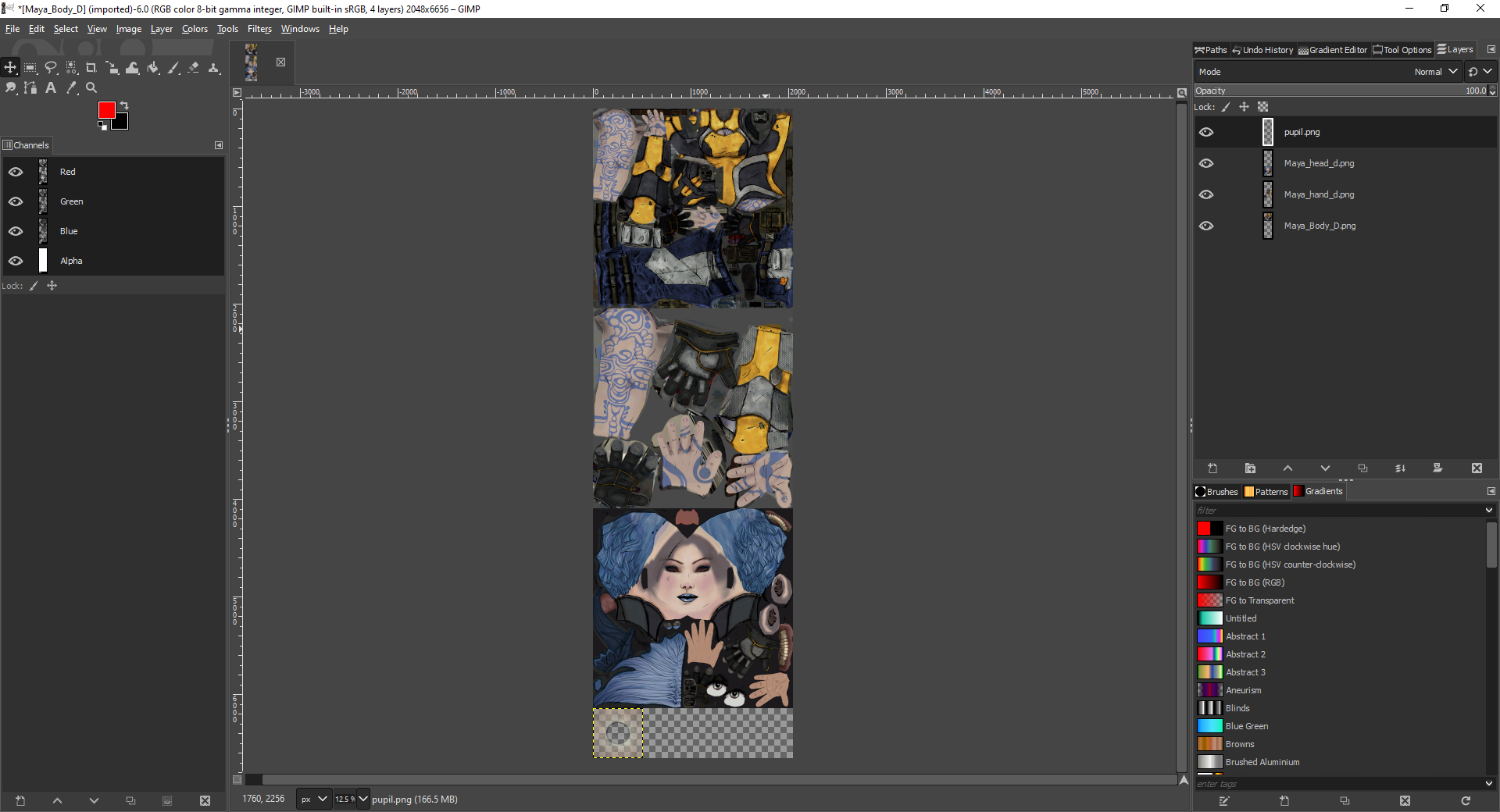Toggle Alpha channel visibility
Image resolution: width=1500 pixels, height=812 pixels.
tap(16, 261)
